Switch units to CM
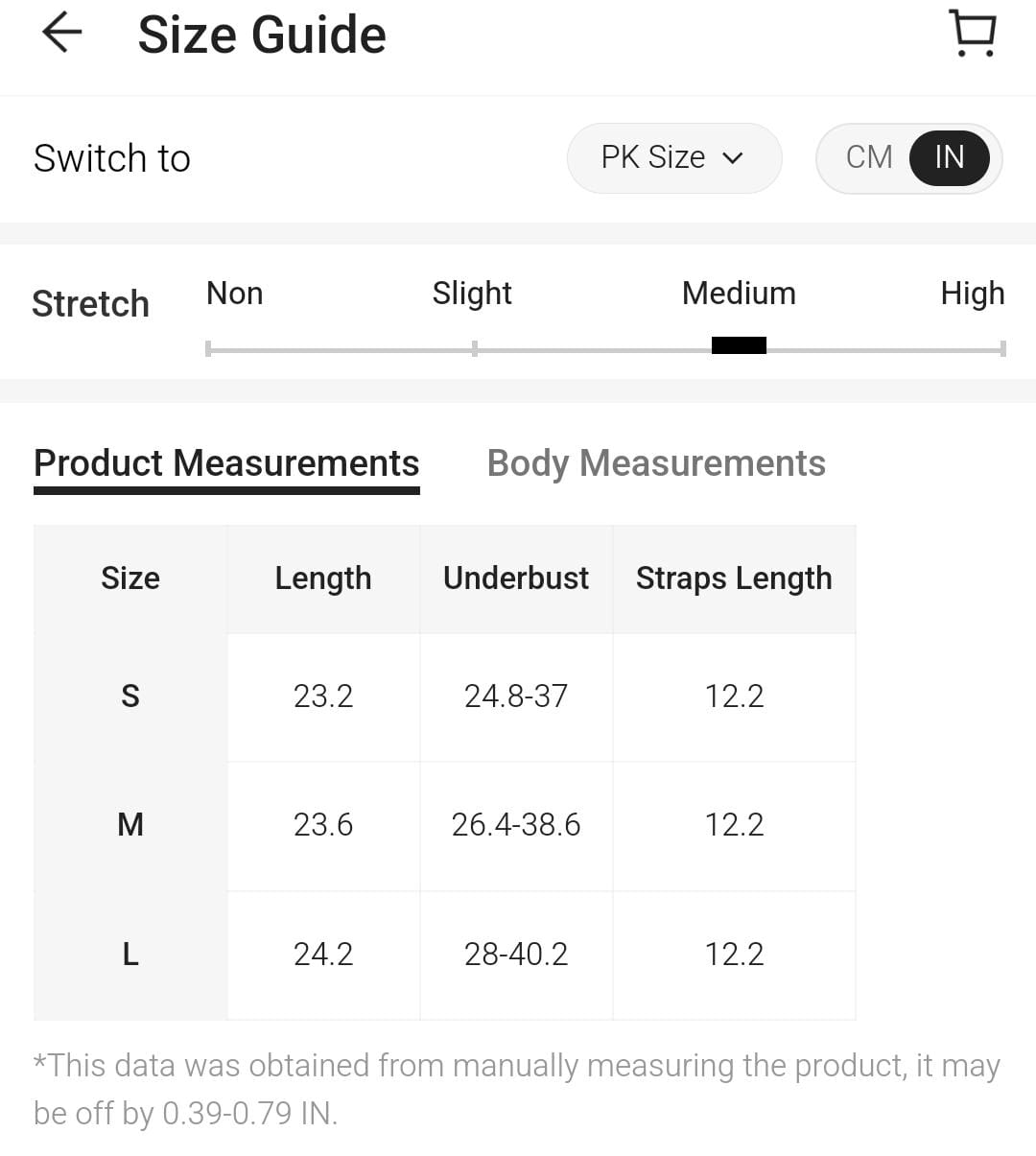The height and width of the screenshot is (1156, 1036). click(x=869, y=157)
